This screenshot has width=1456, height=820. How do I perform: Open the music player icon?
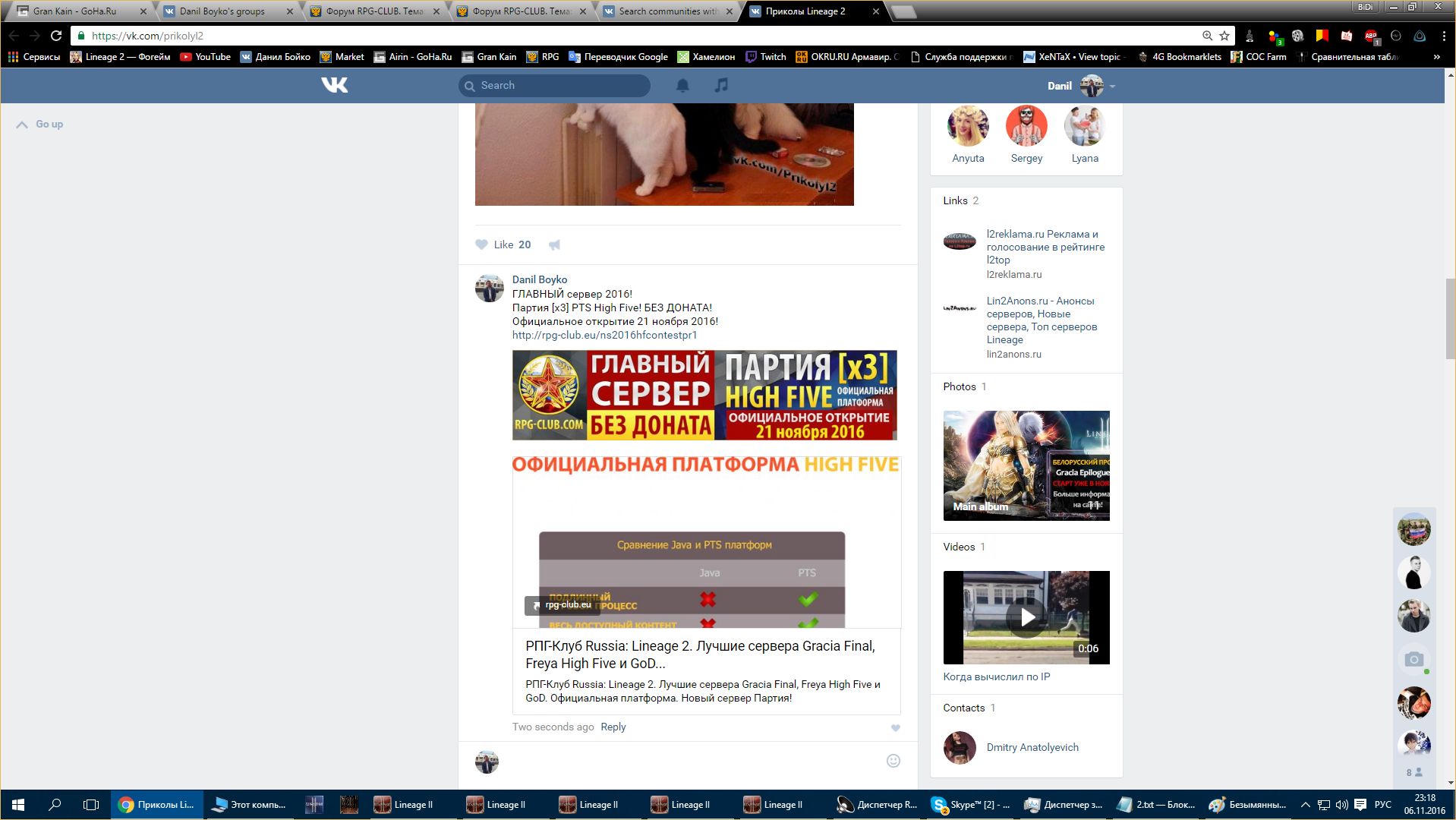tap(721, 85)
